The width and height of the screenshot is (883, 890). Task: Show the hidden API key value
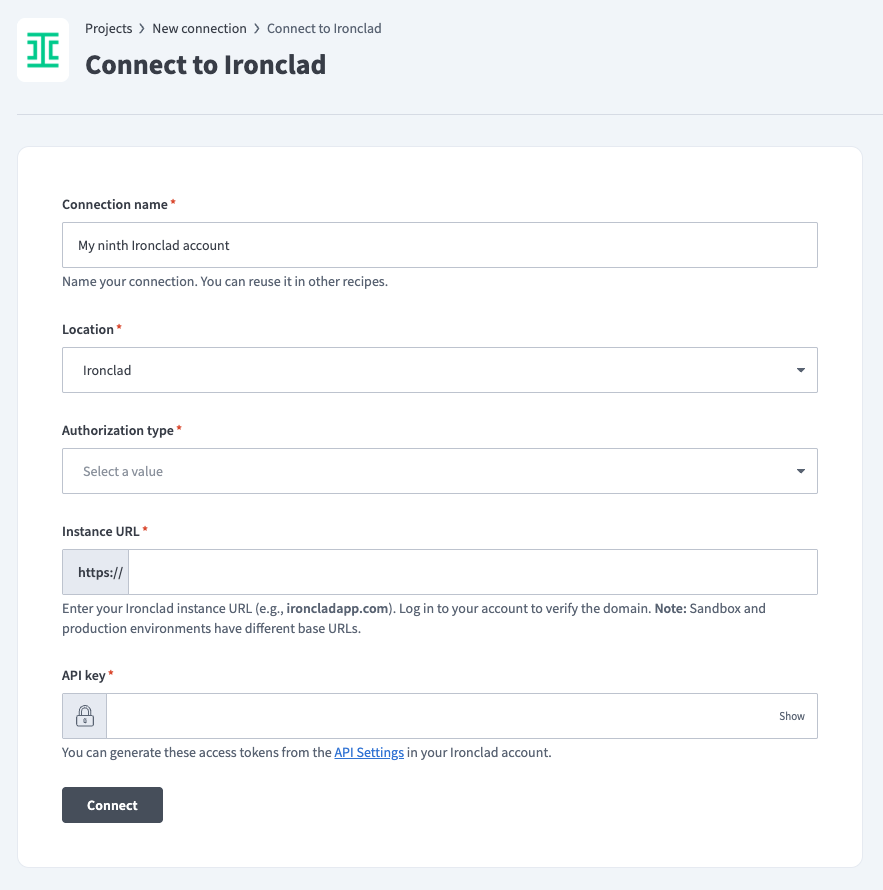pyautogui.click(x=792, y=716)
